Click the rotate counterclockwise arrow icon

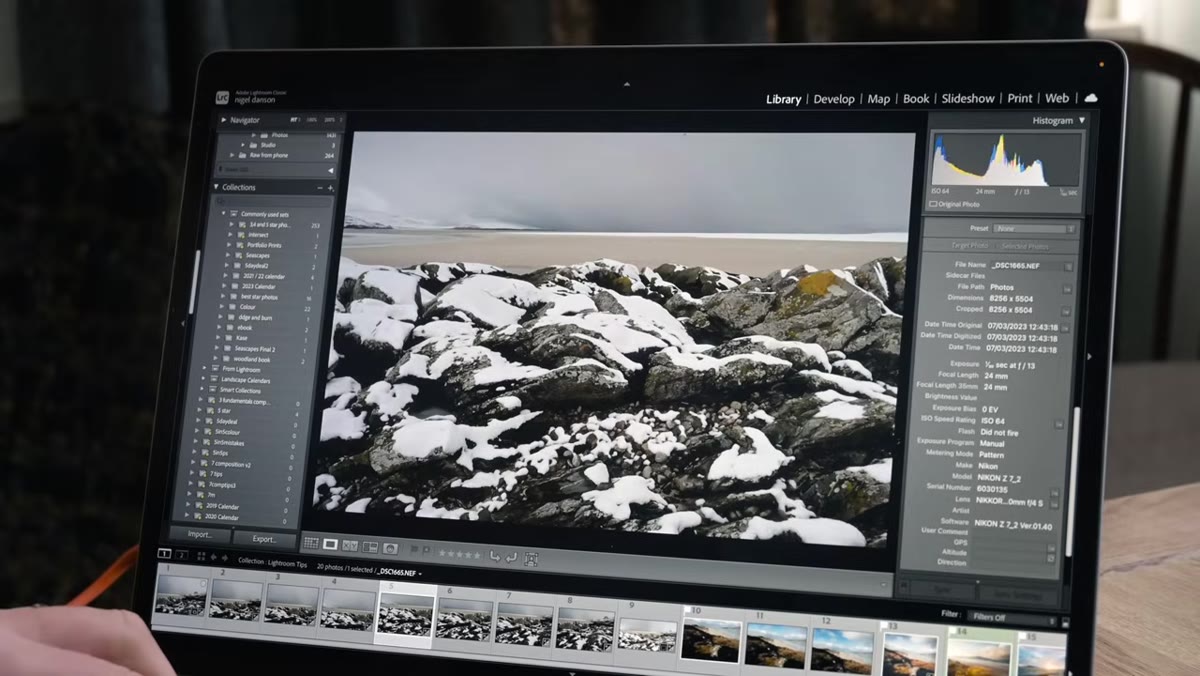[495, 555]
